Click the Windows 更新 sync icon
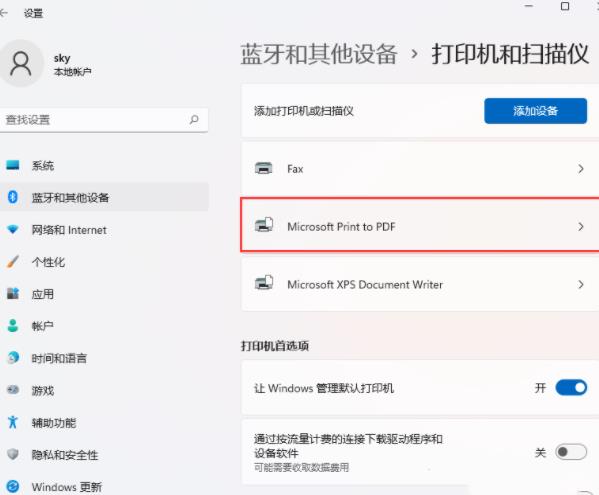This screenshot has height=495, width=599. coord(13,487)
